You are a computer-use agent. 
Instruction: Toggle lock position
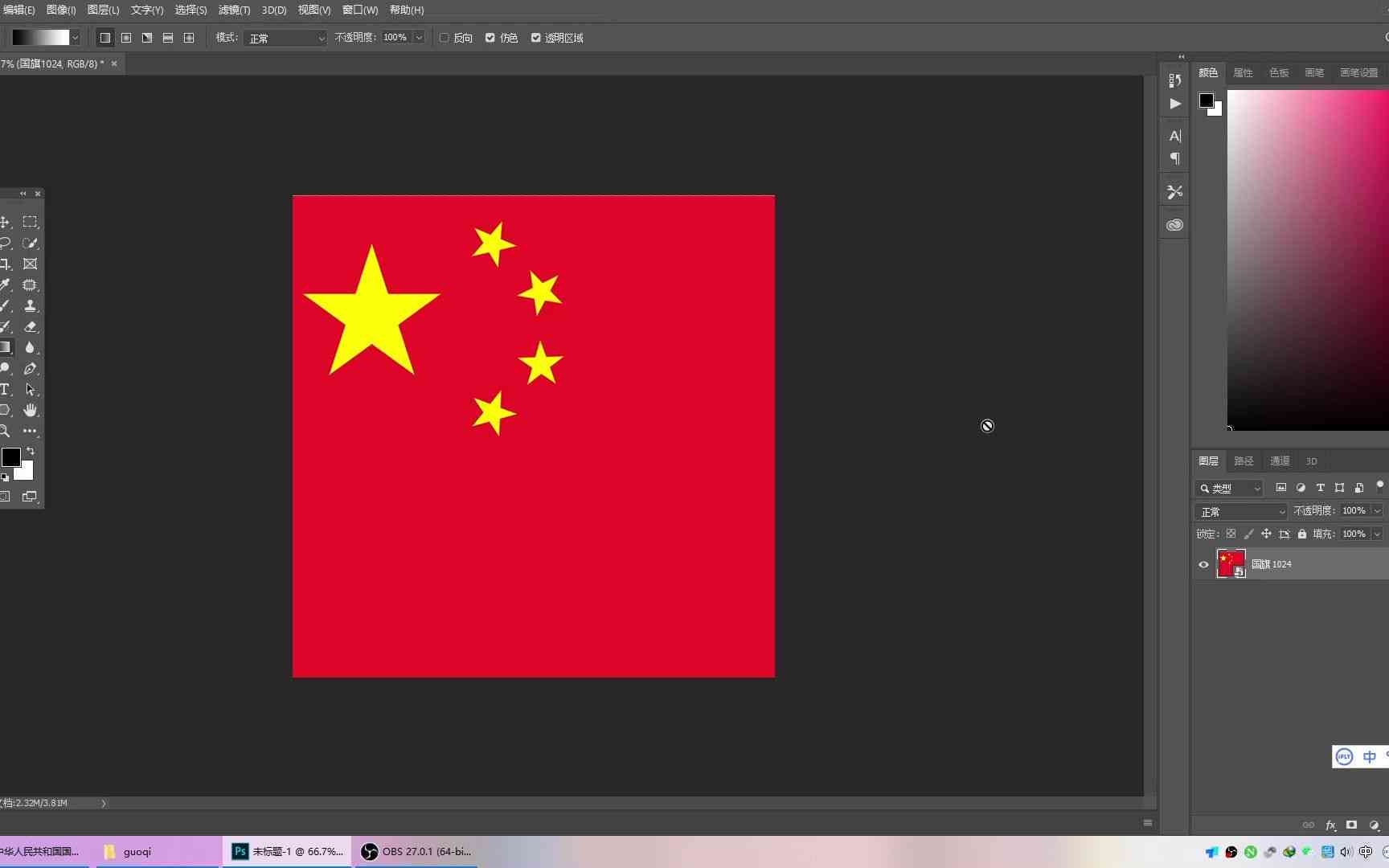click(1266, 534)
